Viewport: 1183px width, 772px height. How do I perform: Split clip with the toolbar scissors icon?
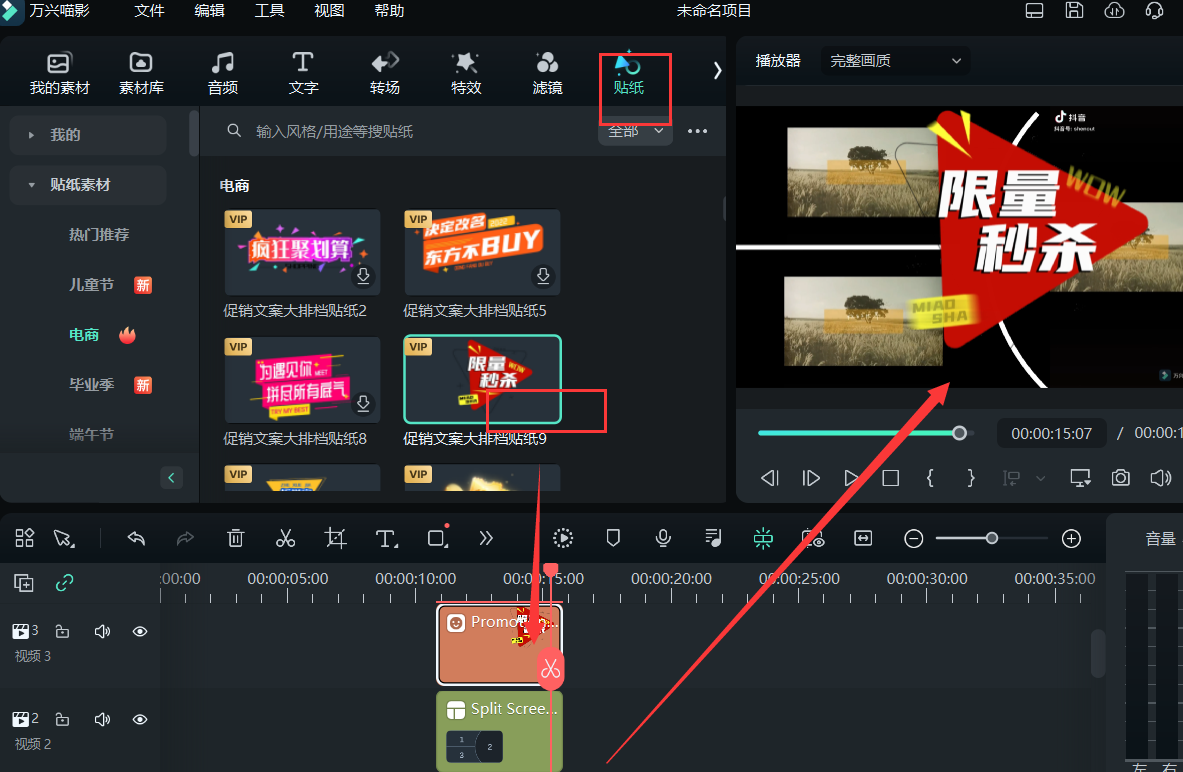(285, 538)
